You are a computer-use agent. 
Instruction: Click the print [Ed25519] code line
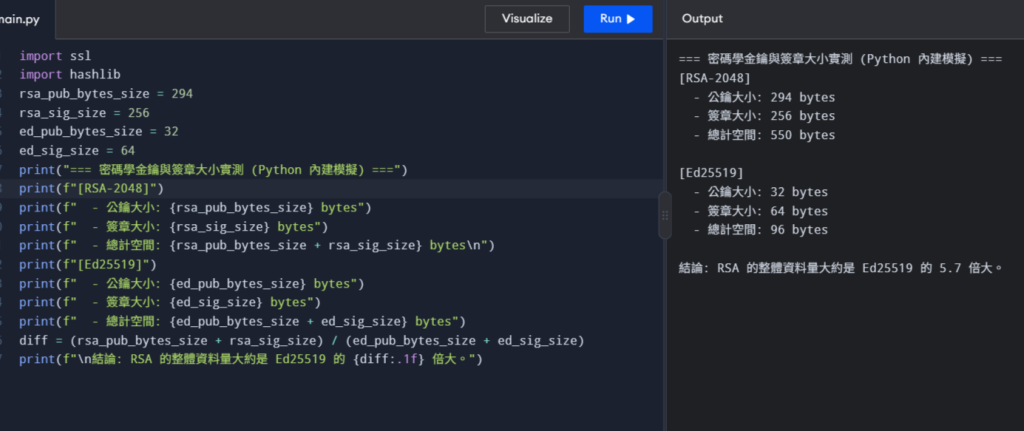click(88, 264)
